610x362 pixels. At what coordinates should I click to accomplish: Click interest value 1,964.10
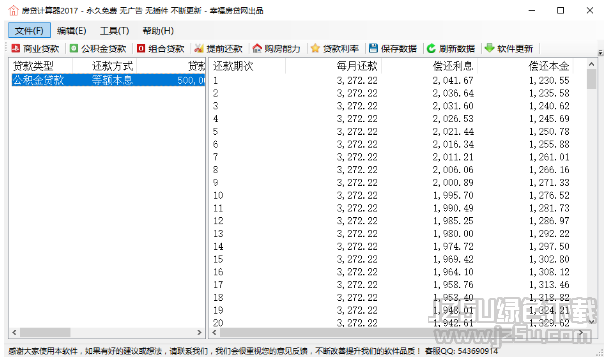click(453, 272)
